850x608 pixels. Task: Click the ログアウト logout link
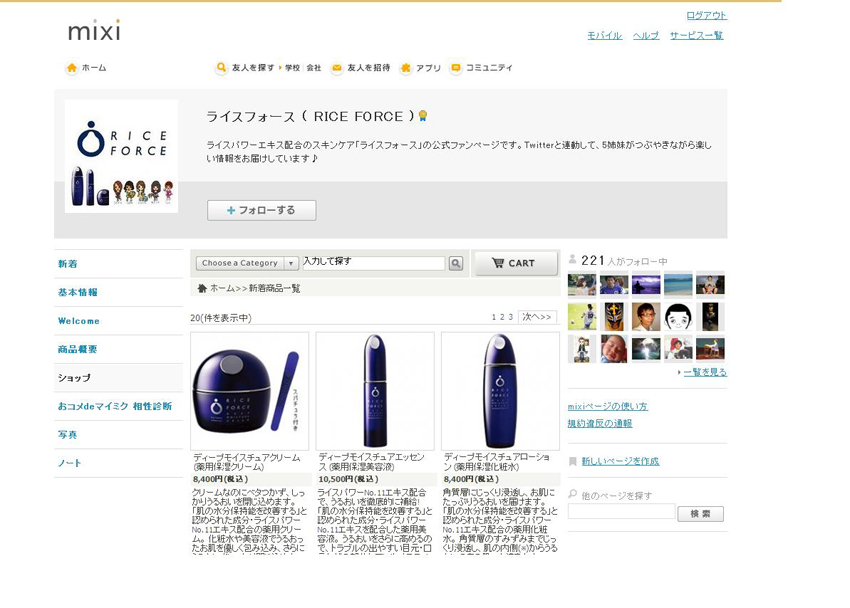point(706,15)
